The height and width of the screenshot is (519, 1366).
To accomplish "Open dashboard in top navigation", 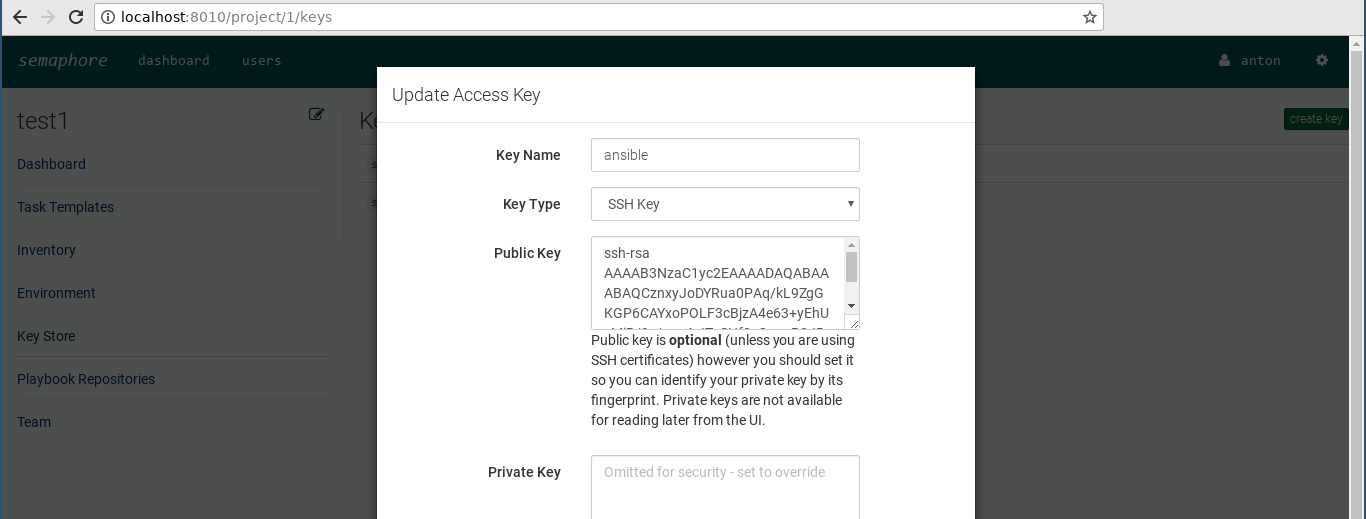I will click(174, 60).
